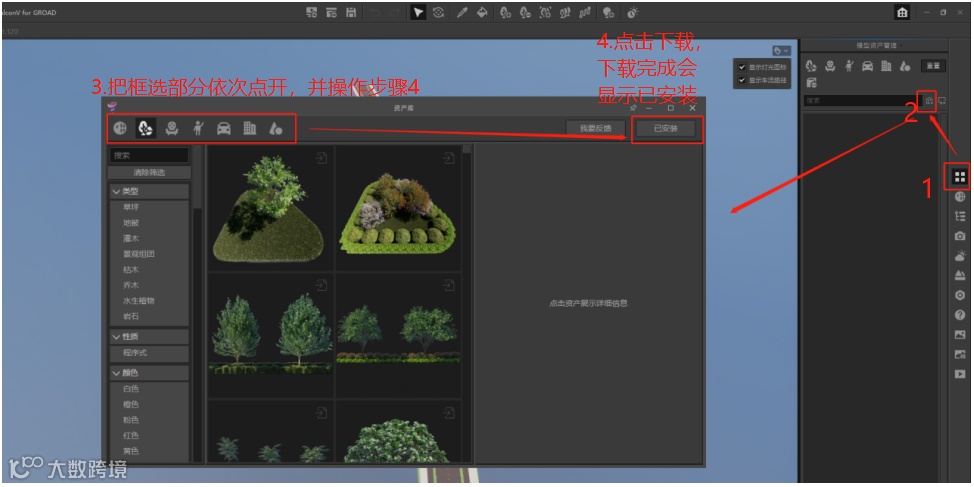Switch to primitive shapes tab in asset library

pyautogui.click(x=276, y=129)
